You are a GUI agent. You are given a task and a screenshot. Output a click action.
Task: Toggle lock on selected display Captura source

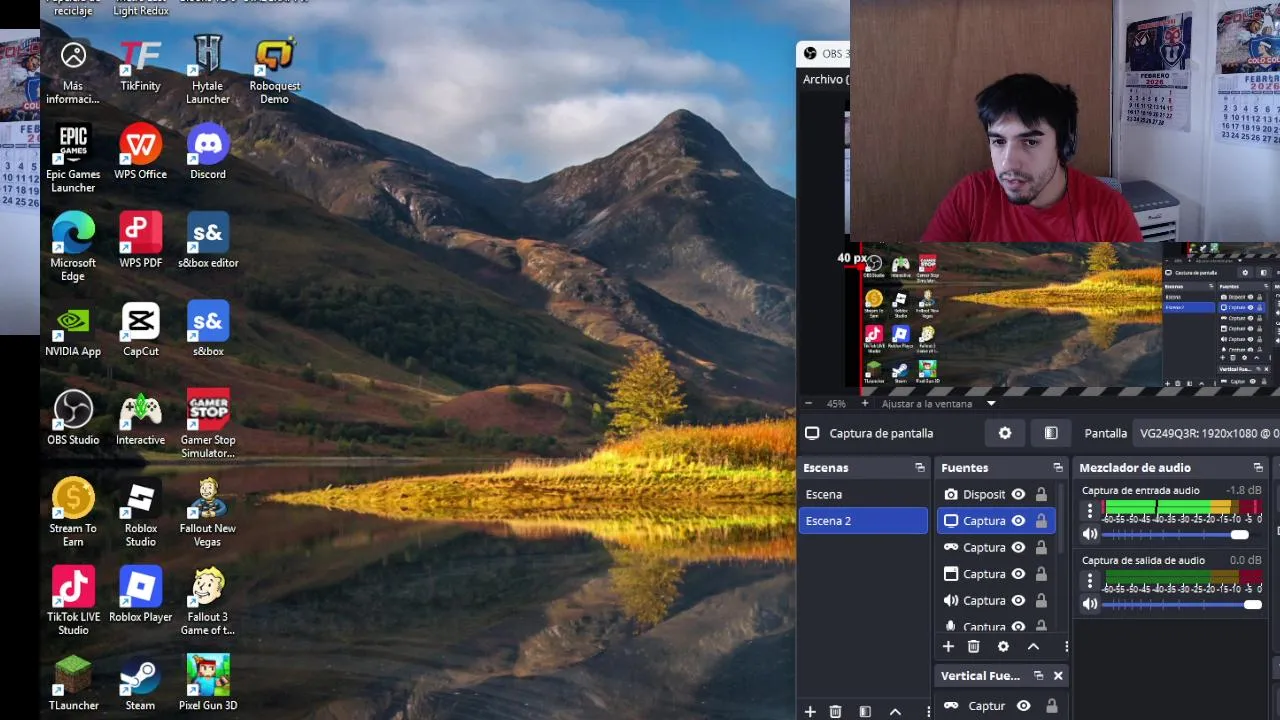click(x=1041, y=521)
